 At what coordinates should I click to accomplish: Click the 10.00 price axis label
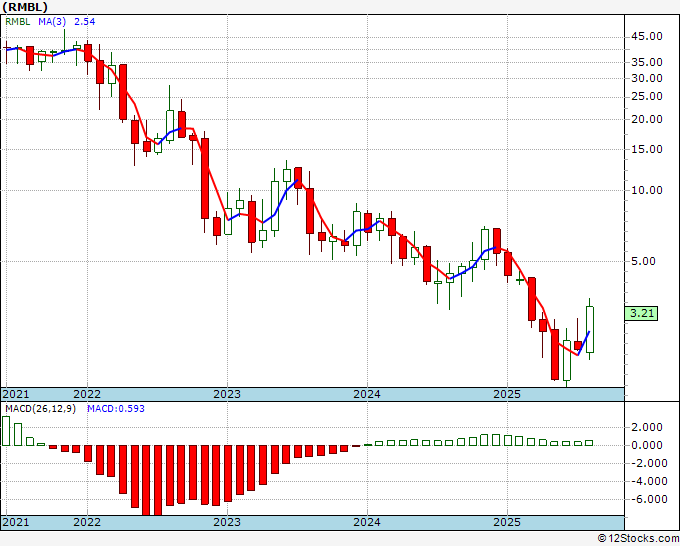(647, 190)
